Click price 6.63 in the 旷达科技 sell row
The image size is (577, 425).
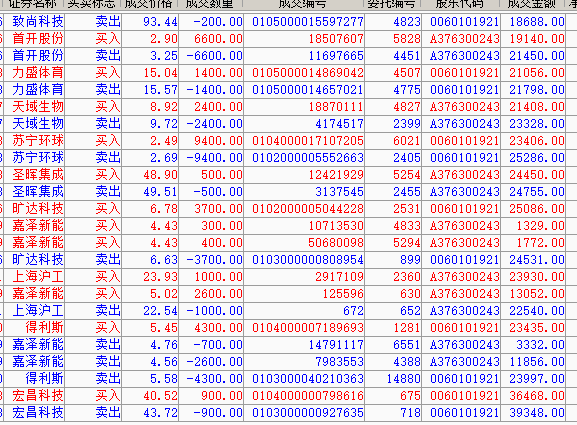pos(164,260)
